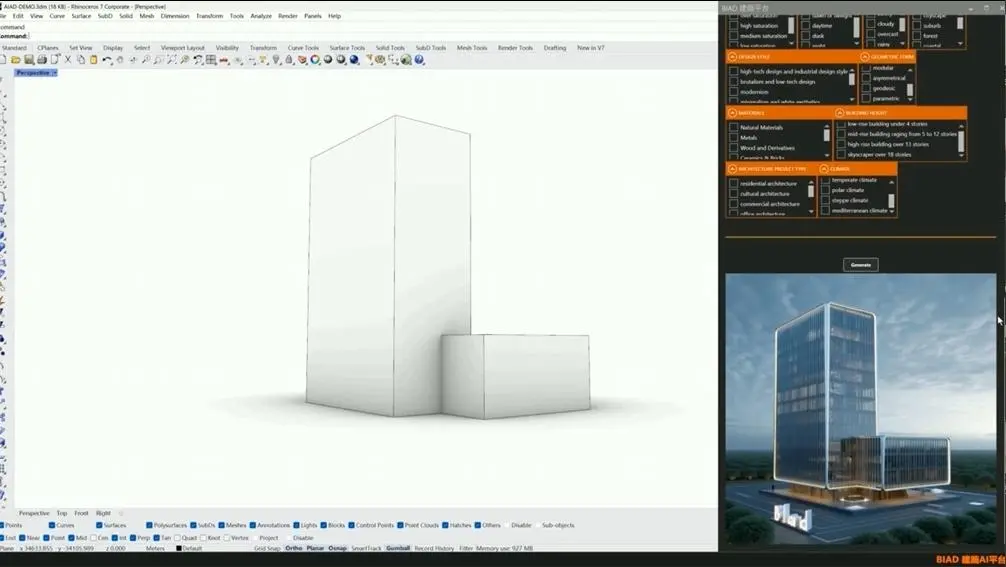Image resolution: width=1006 pixels, height=567 pixels.
Task: Collapse the Design Style section
Action: point(733,57)
